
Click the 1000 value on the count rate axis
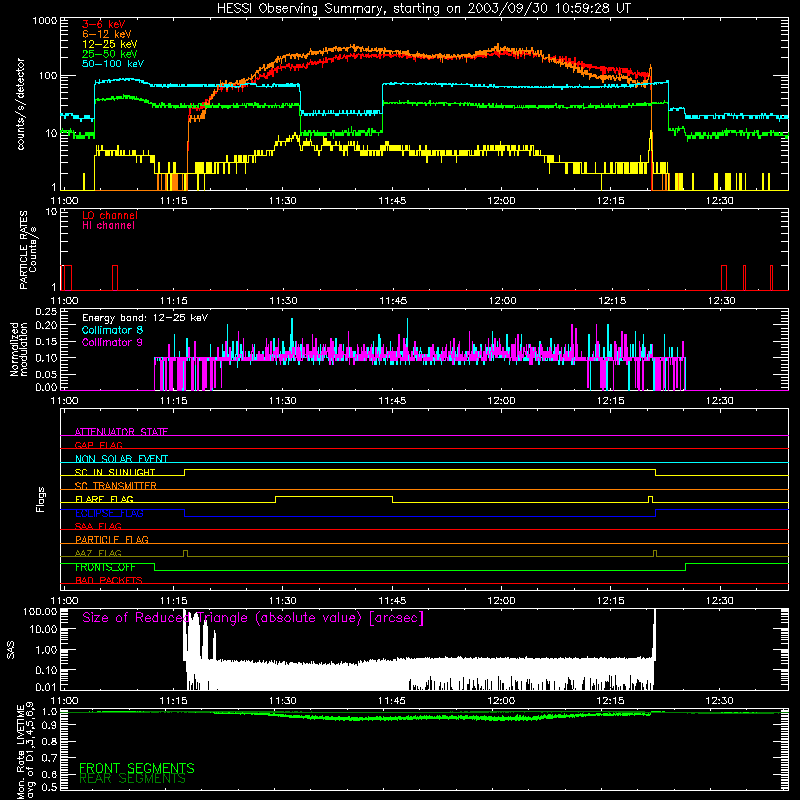[x=44, y=21]
